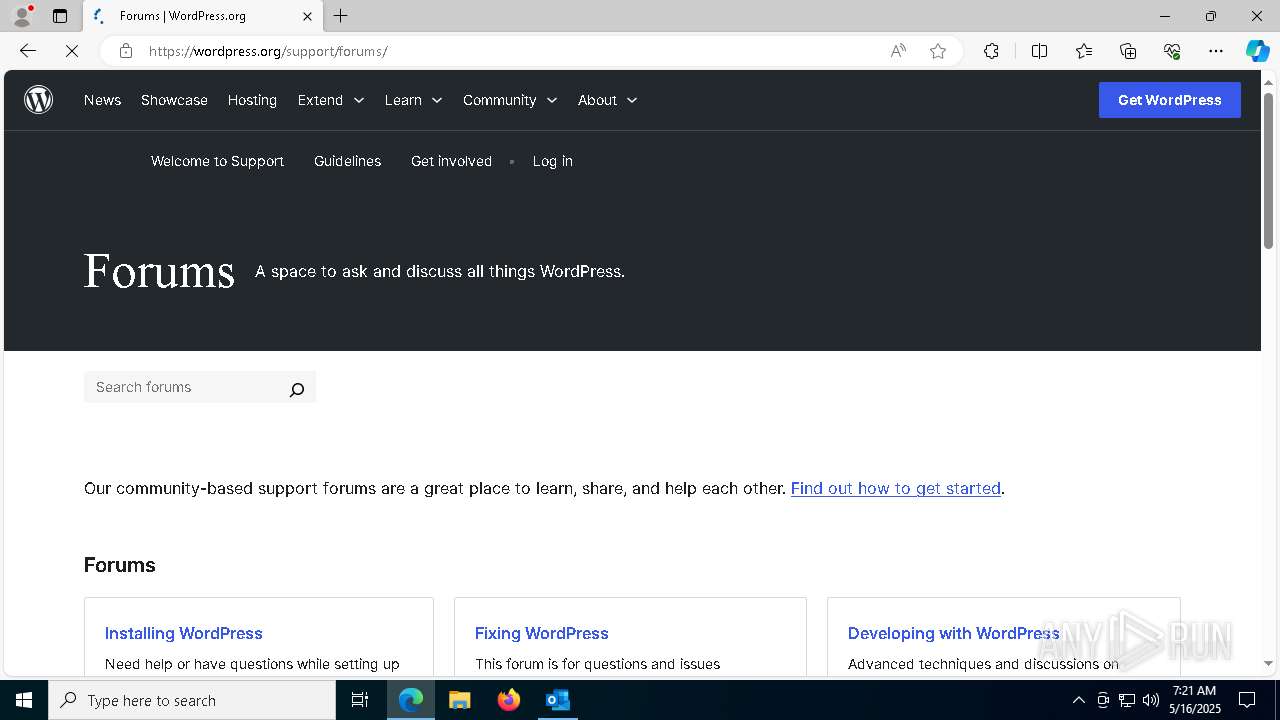
Task: Click the Log in link
Action: (x=552, y=161)
